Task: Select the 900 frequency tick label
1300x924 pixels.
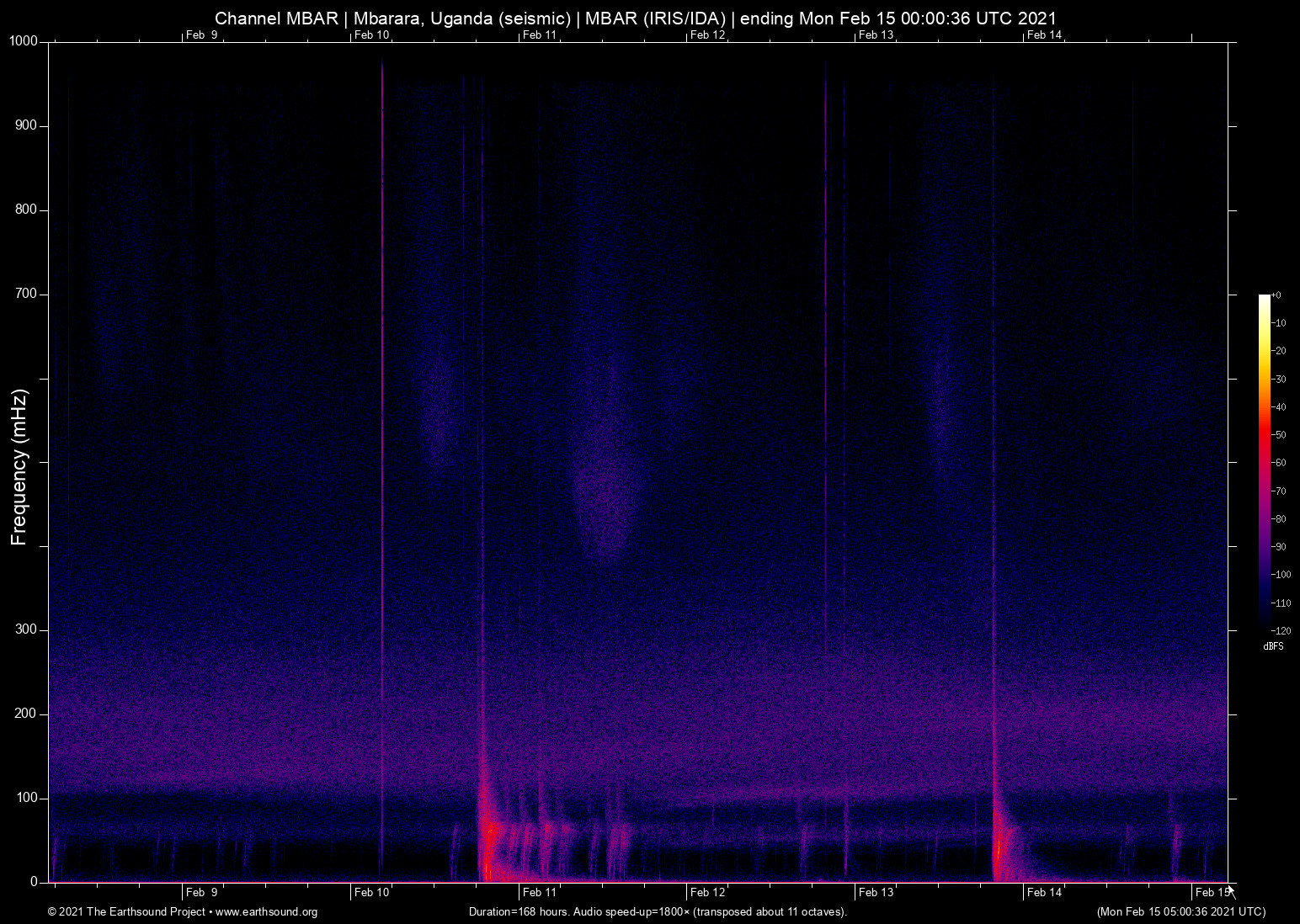Action: [27, 125]
